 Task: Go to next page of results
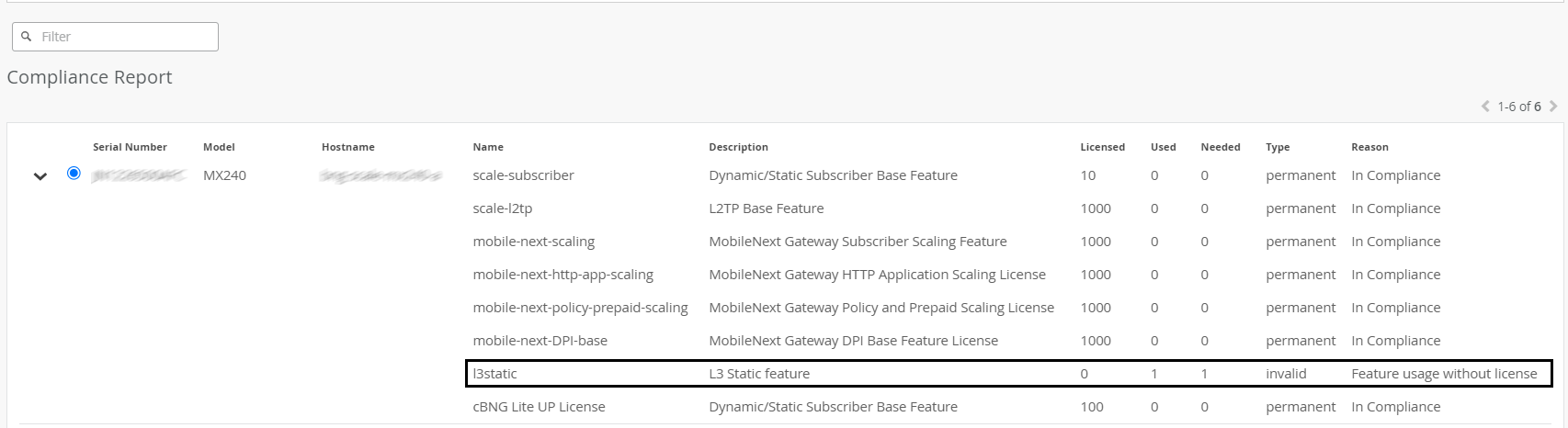pos(1553,107)
